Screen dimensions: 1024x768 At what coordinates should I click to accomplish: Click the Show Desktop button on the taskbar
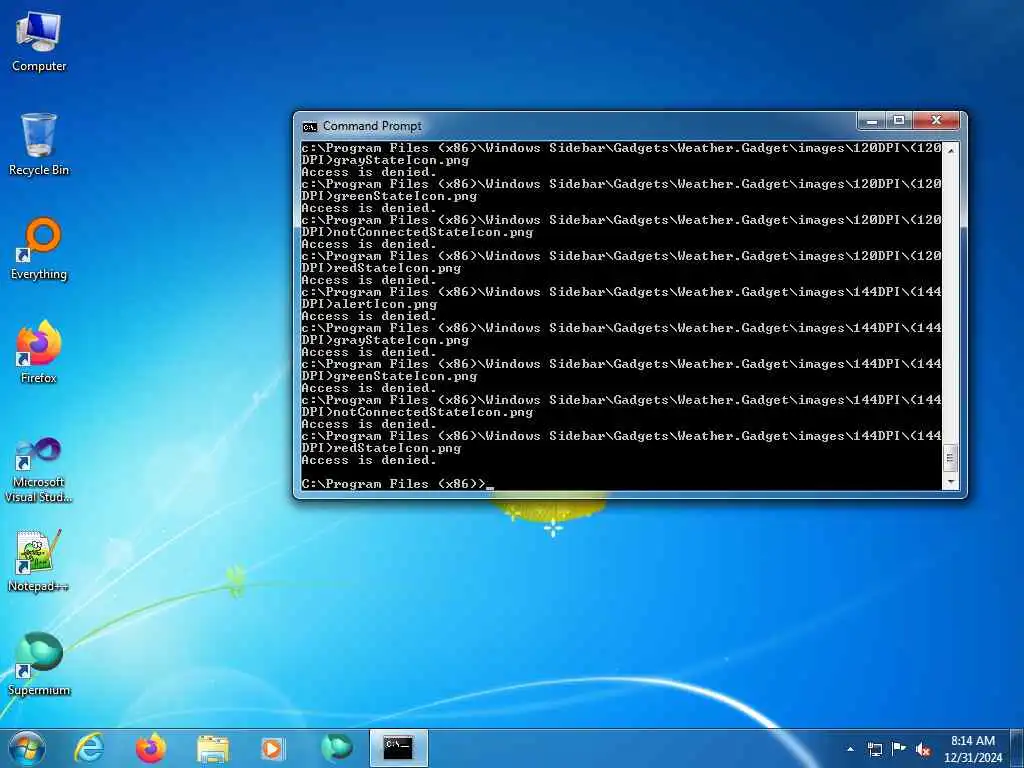[x=1017, y=748]
